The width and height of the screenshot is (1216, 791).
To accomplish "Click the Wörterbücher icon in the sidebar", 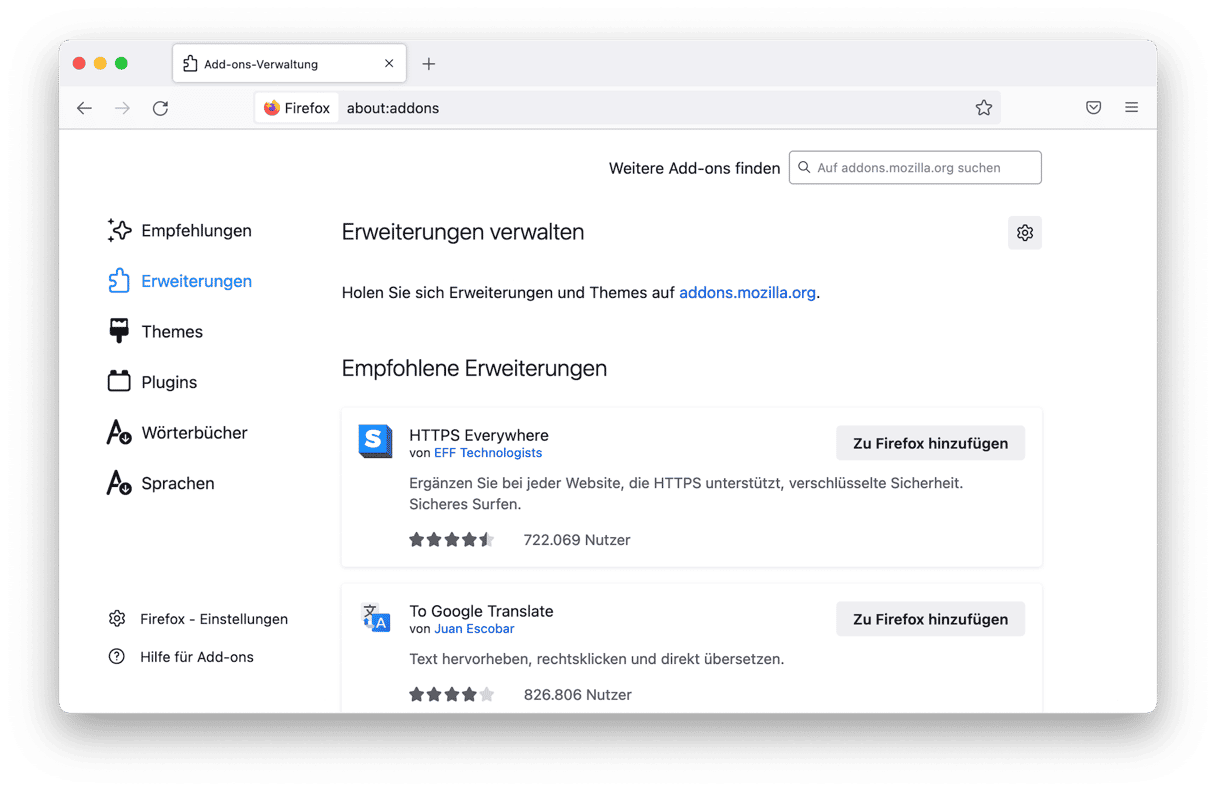I will pyautogui.click(x=119, y=433).
